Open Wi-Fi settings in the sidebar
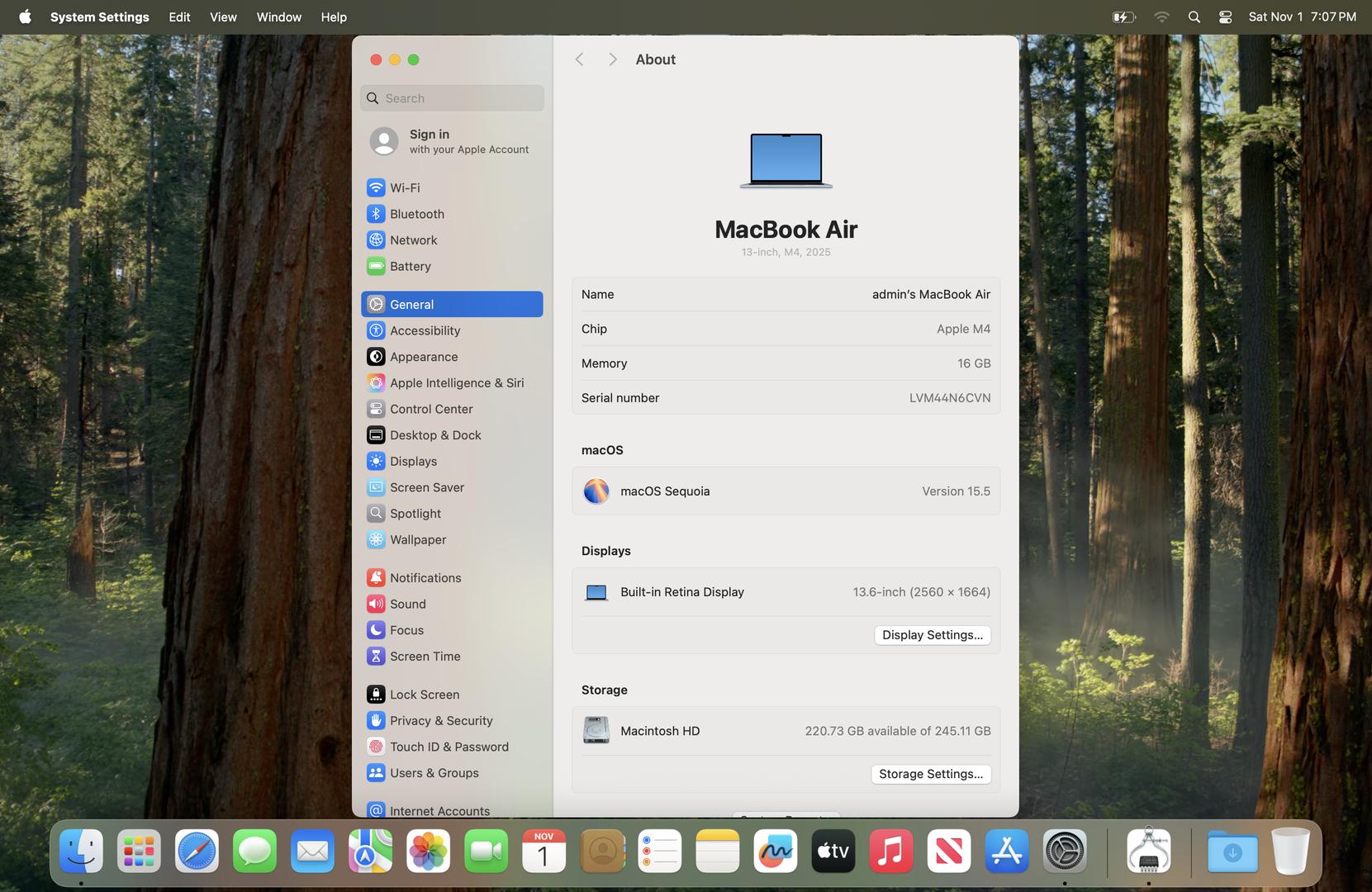 (x=405, y=187)
